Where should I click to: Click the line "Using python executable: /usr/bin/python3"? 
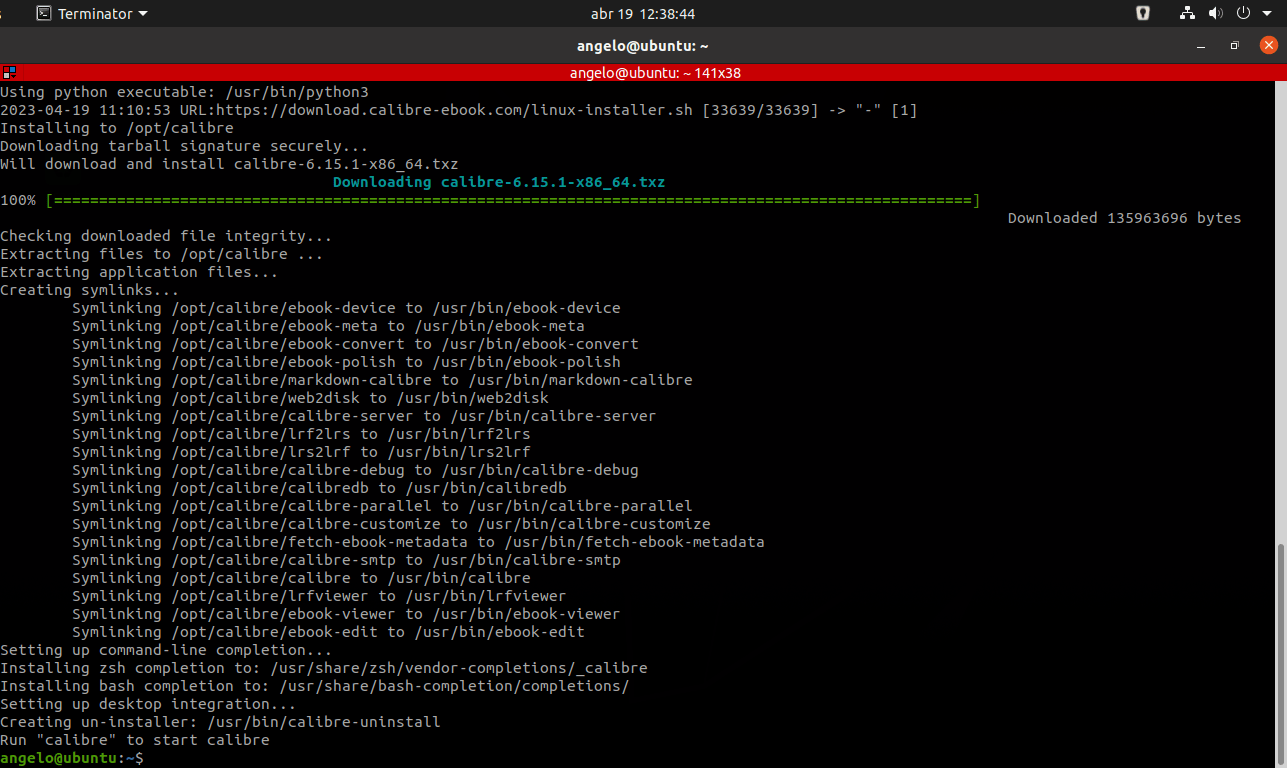tap(184, 92)
